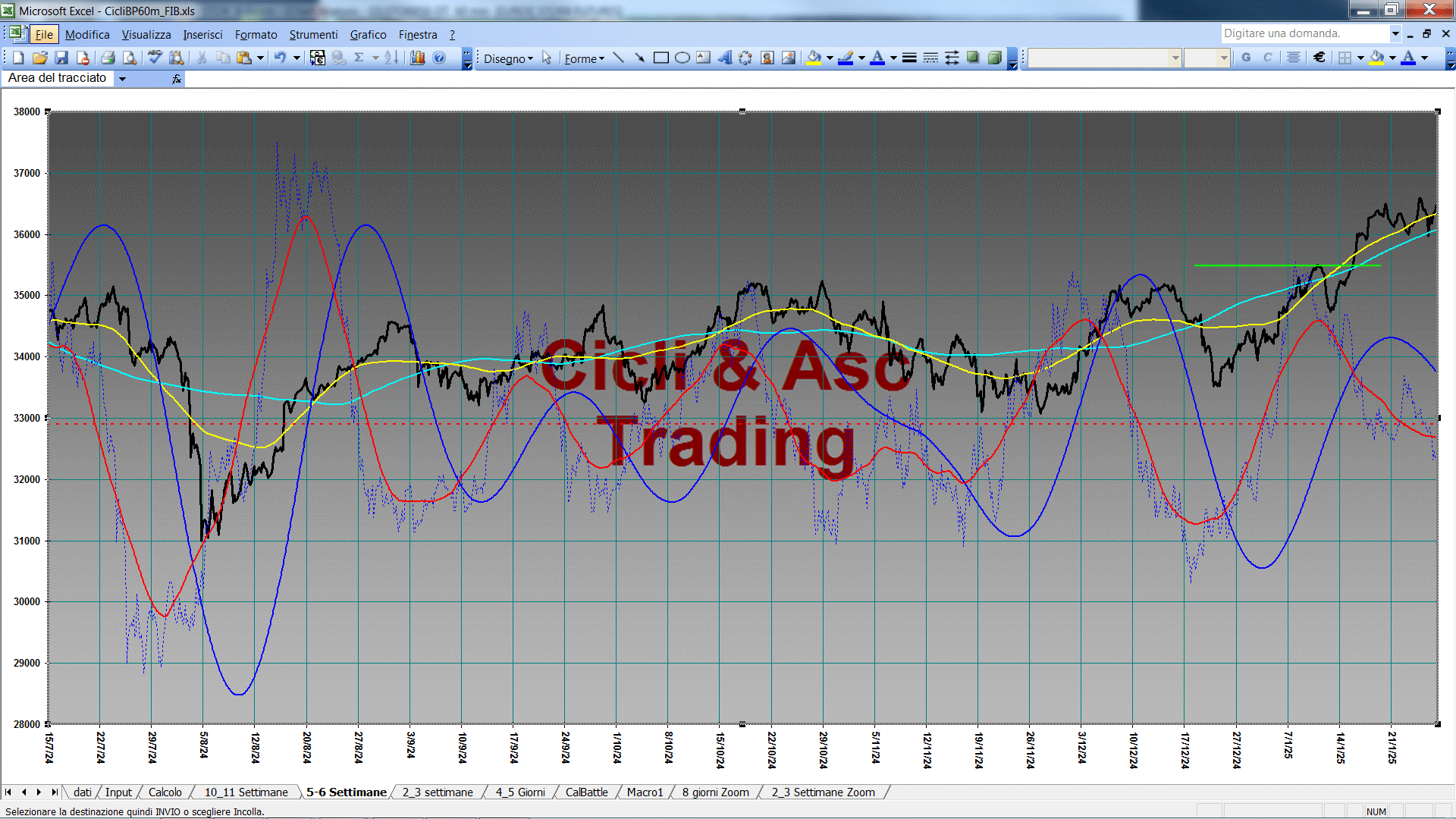Open the Strumenti menu
The height and width of the screenshot is (819, 1456).
[x=313, y=34]
